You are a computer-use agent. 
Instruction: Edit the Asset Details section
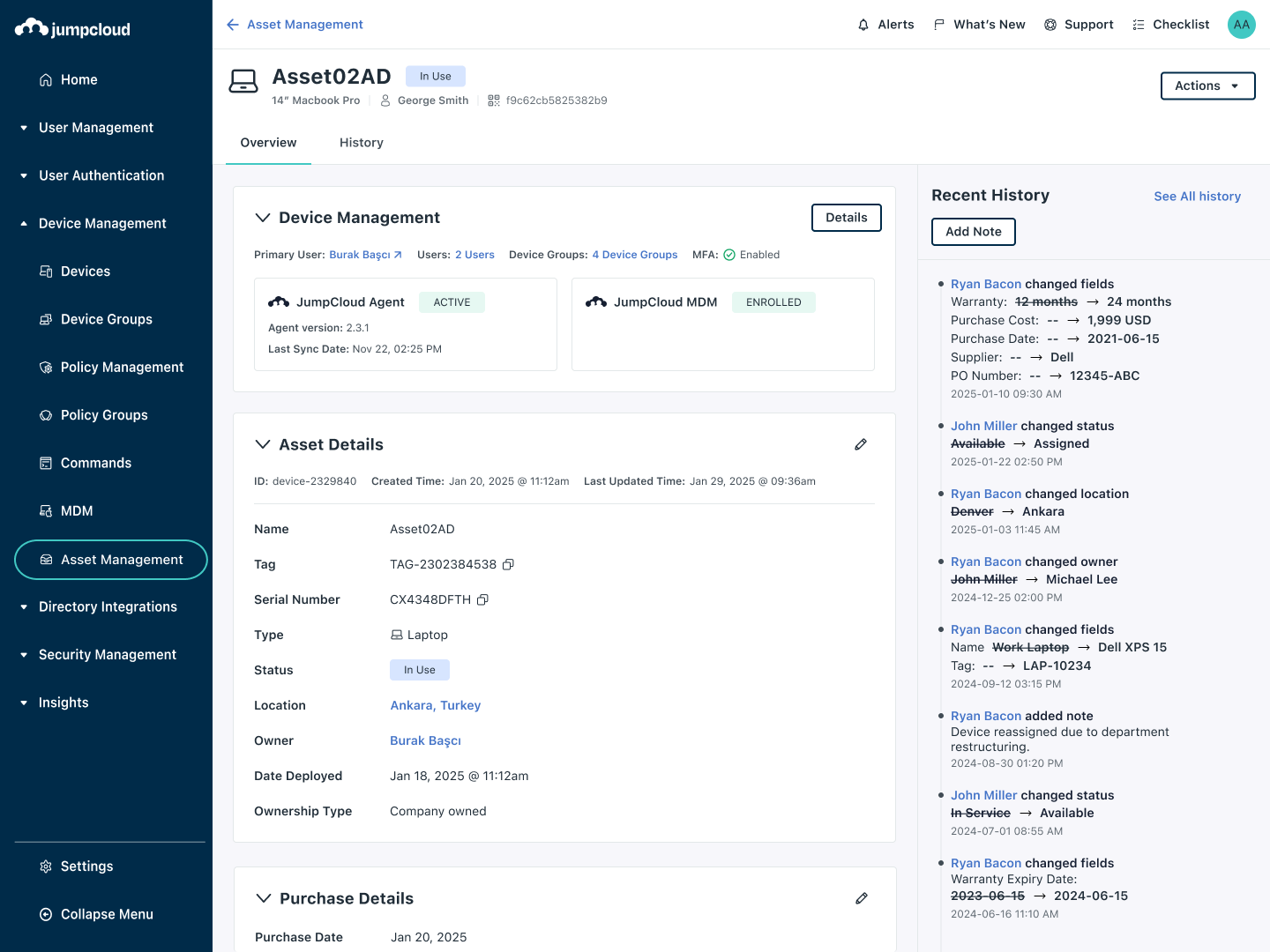861,444
